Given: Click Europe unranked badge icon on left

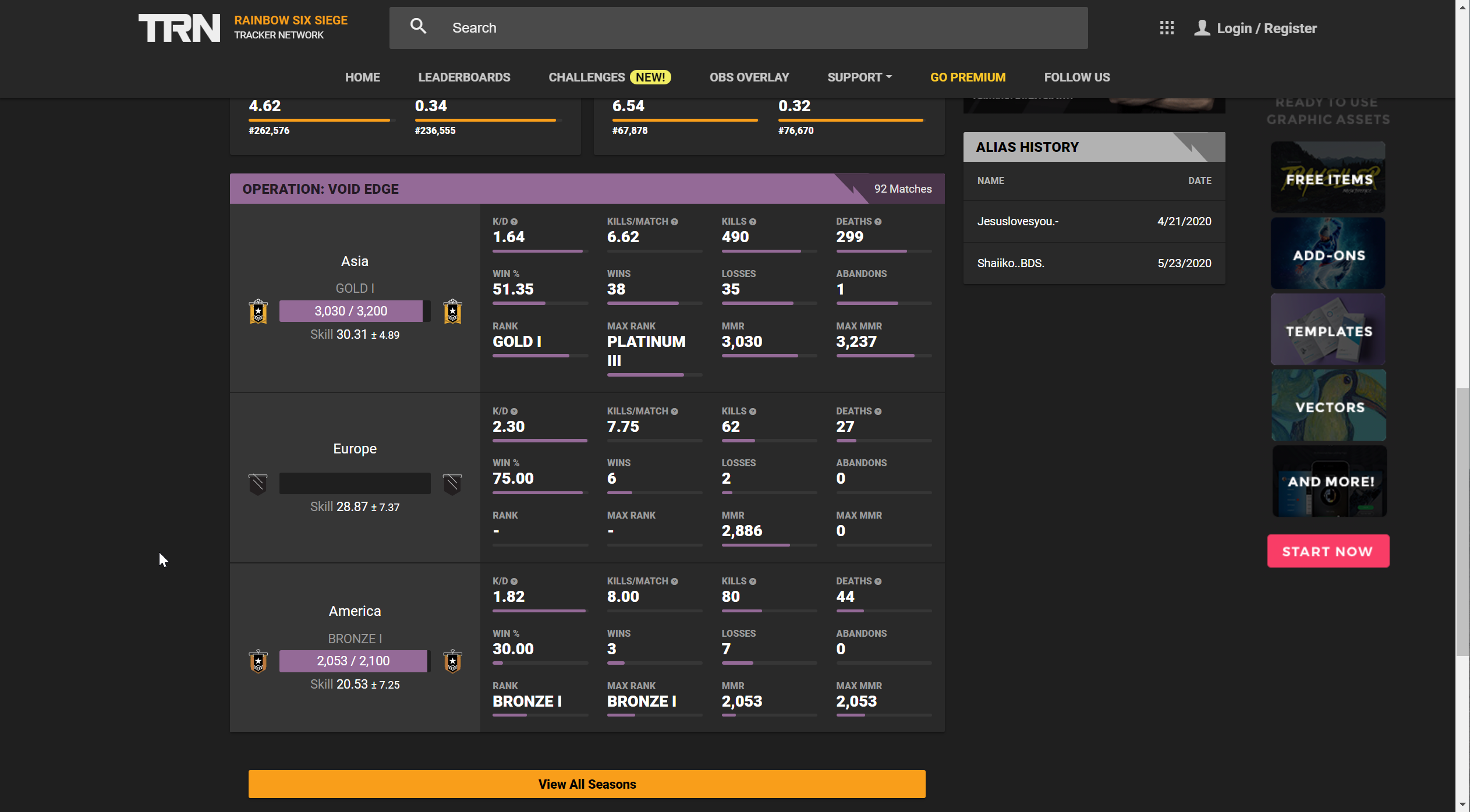Looking at the screenshot, I should (258, 484).
